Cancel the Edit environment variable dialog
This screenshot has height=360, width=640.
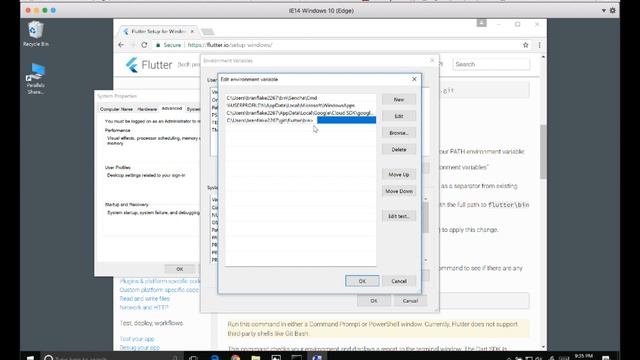pyautogui.click(x=399, y=281)
